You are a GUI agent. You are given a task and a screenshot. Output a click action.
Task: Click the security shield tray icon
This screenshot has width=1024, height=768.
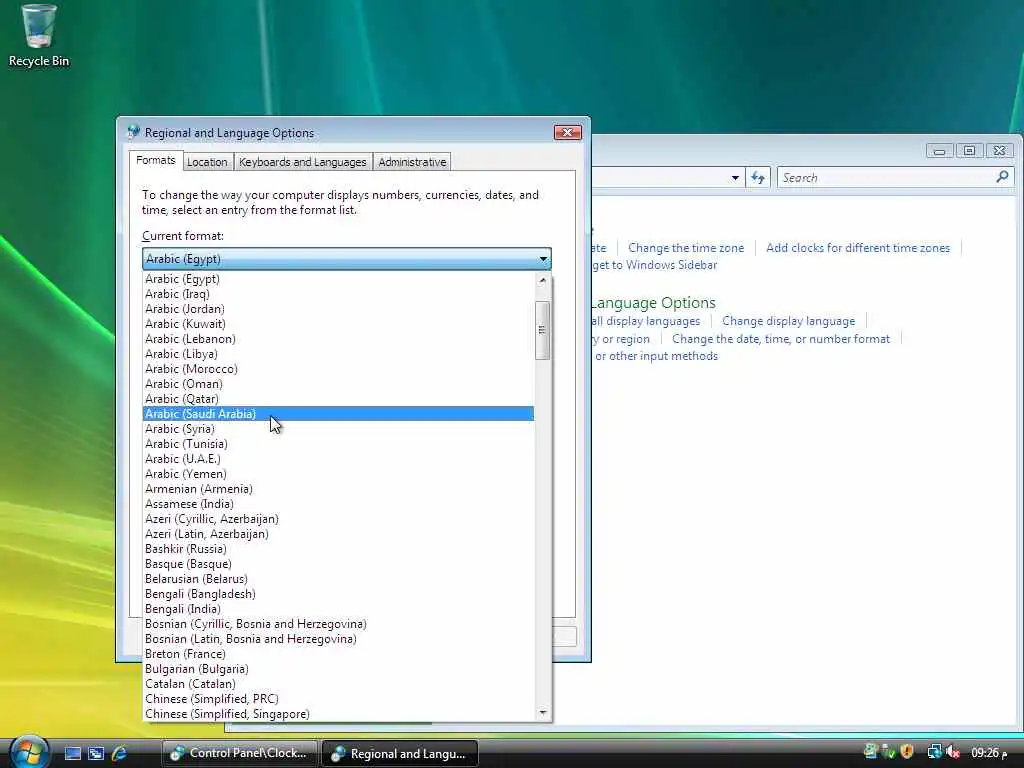point(906,752)
